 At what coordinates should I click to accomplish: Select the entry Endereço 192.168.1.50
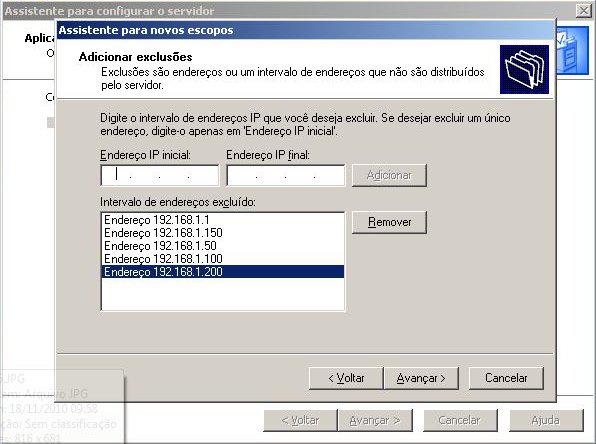(x=223, y=246)
